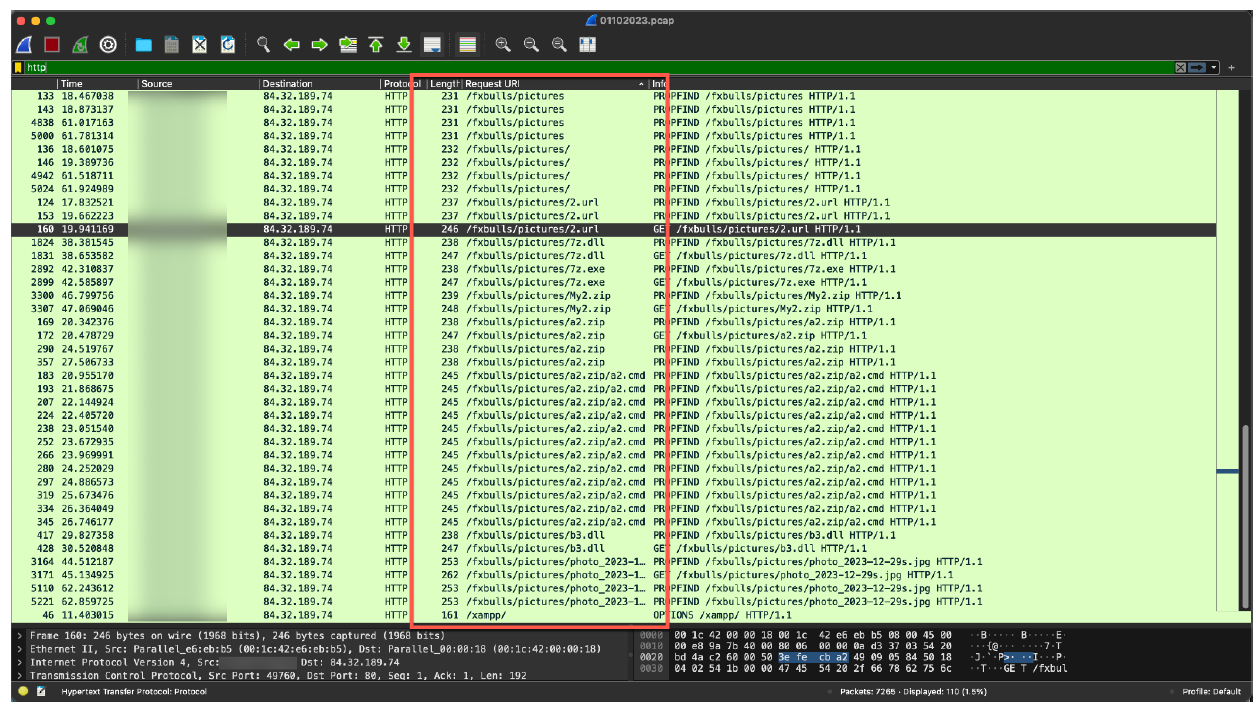Expand the Ethernet II details row
1260x708 pixels.
[x=21, y=649]
